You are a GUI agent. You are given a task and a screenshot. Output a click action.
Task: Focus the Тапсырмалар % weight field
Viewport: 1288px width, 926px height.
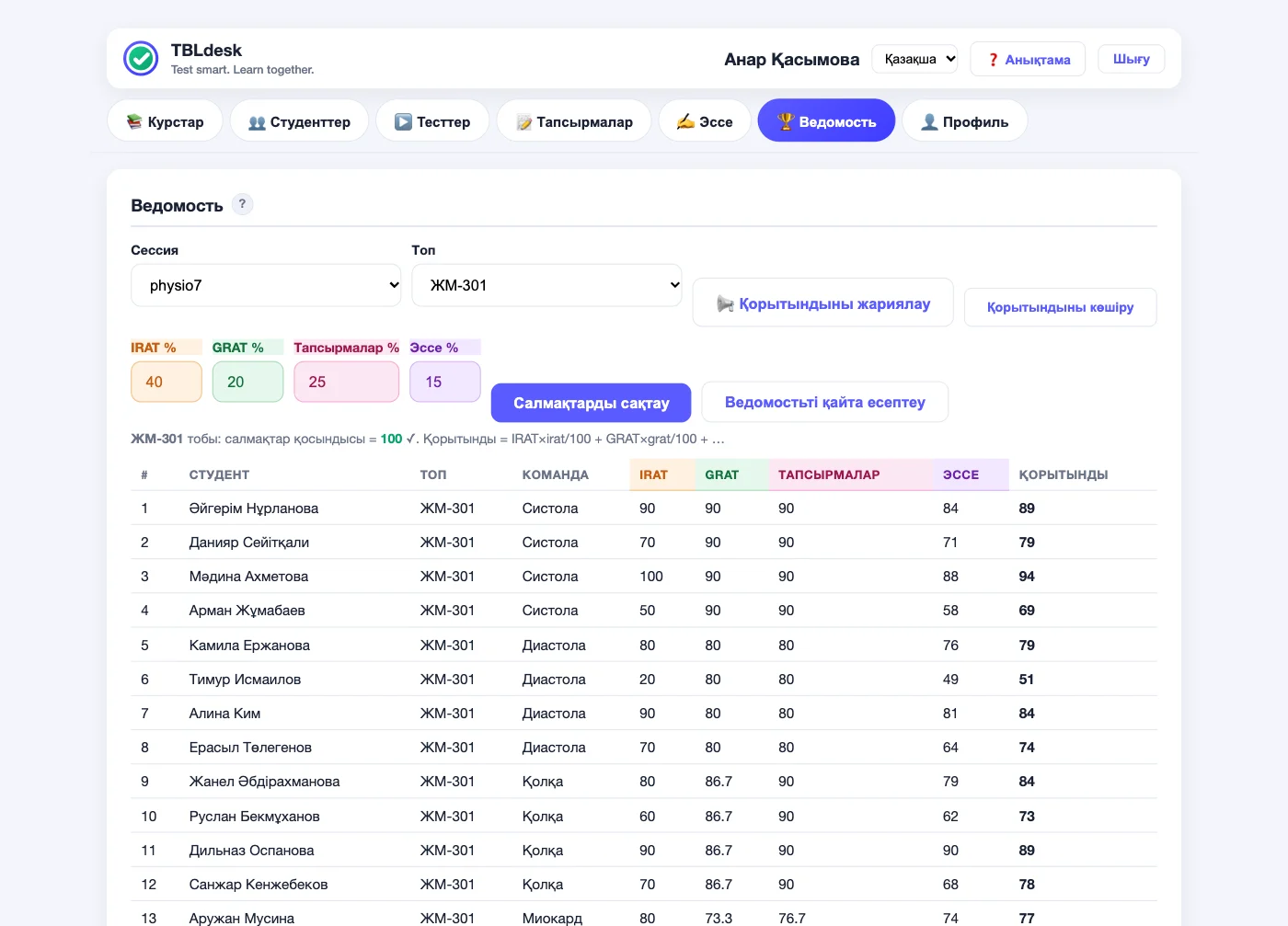pyautogui.click(x=346, y=382)
